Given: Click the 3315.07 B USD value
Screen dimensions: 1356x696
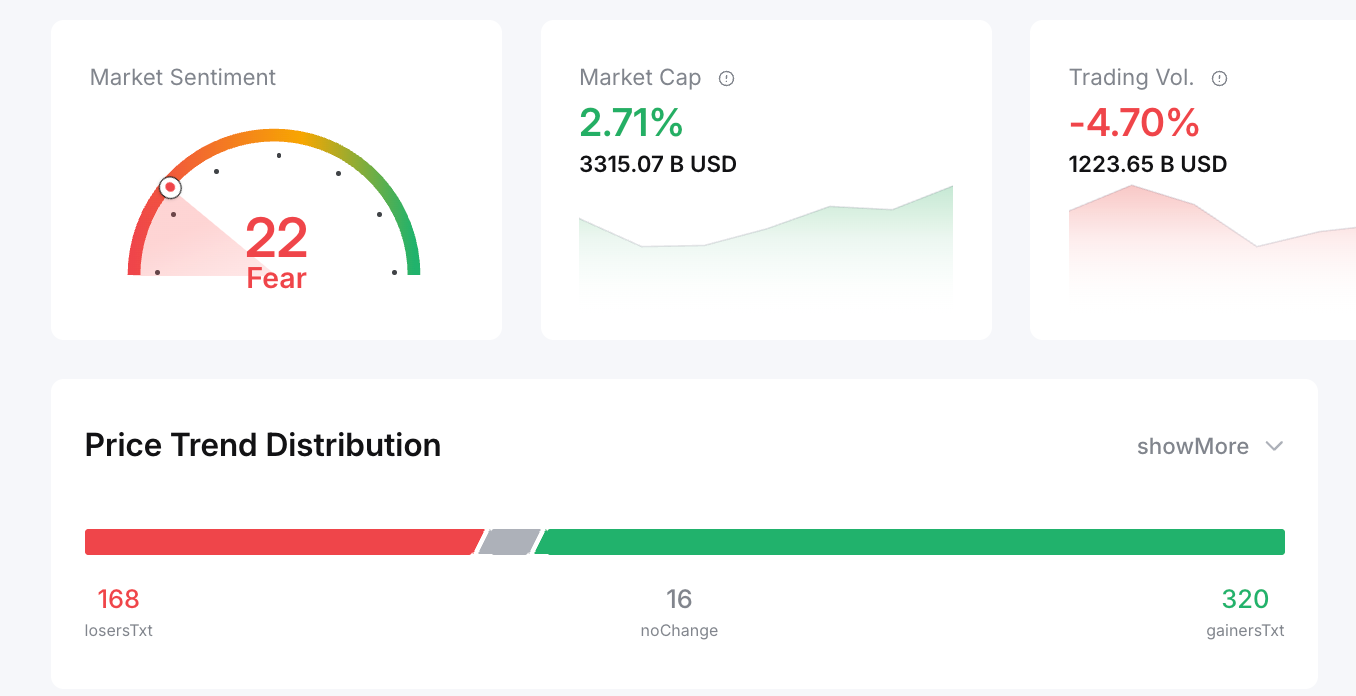Looking at the screenshot, I should [x=658, y=164].
